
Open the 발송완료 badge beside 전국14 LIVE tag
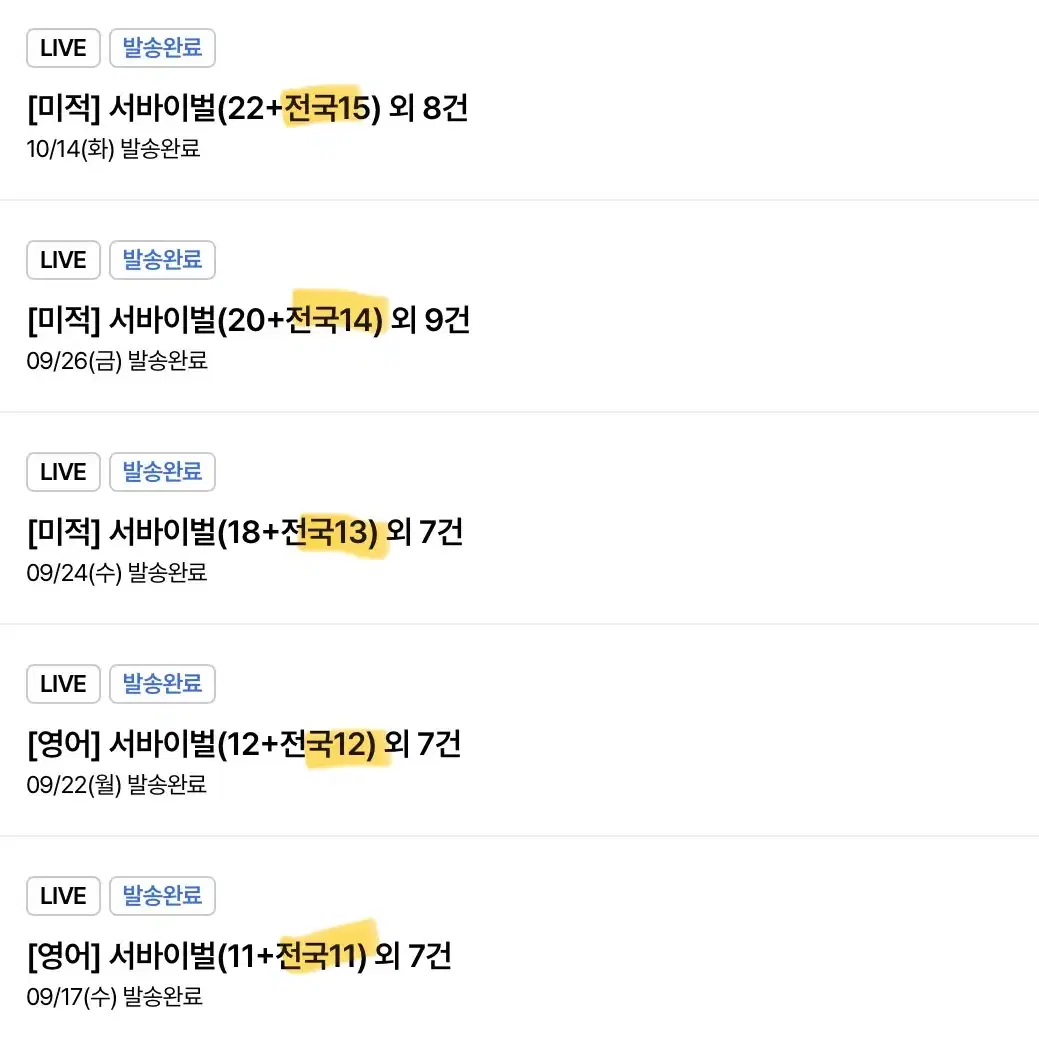[162, 260]
